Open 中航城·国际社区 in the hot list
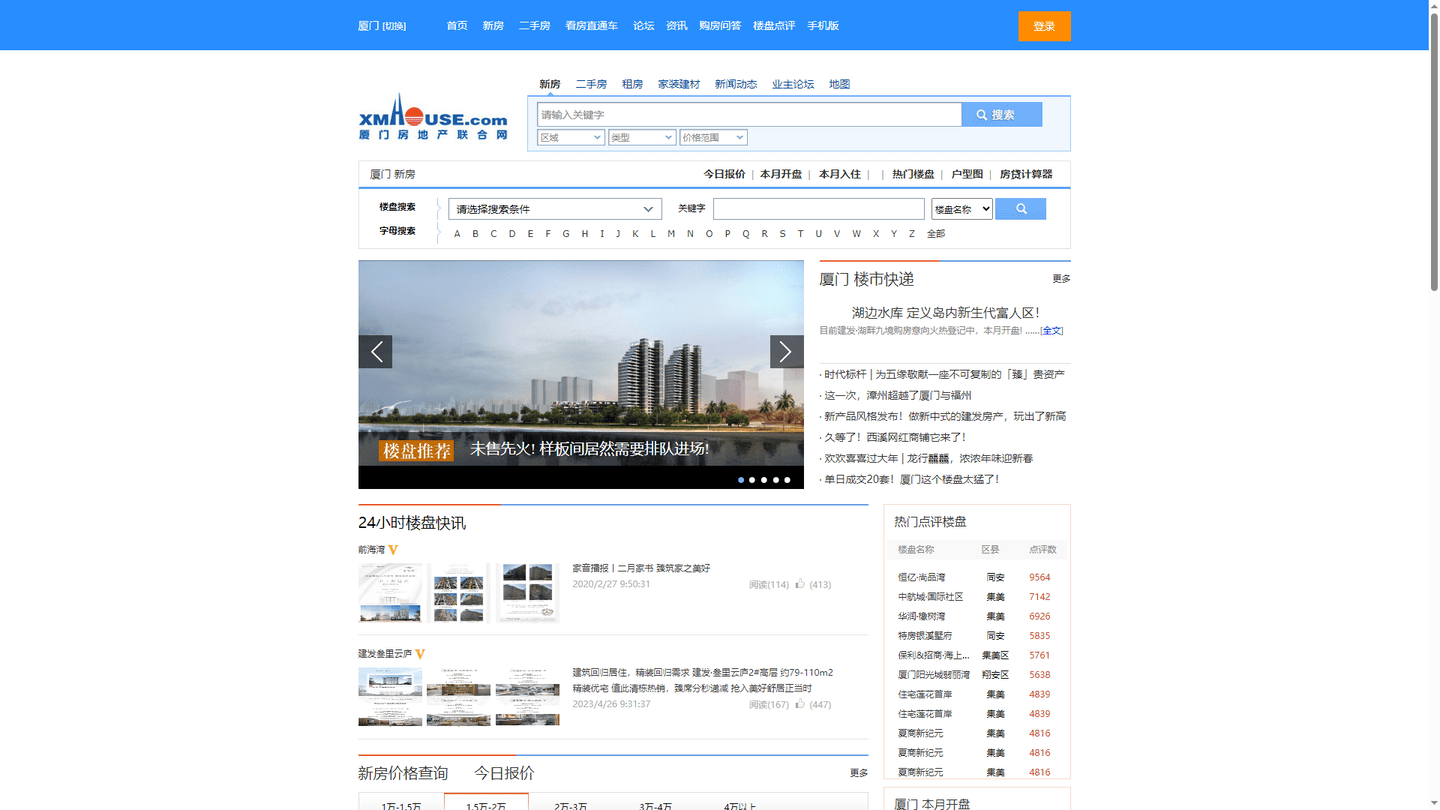This screenshot has height=810, width=1440. pos(930,597)
